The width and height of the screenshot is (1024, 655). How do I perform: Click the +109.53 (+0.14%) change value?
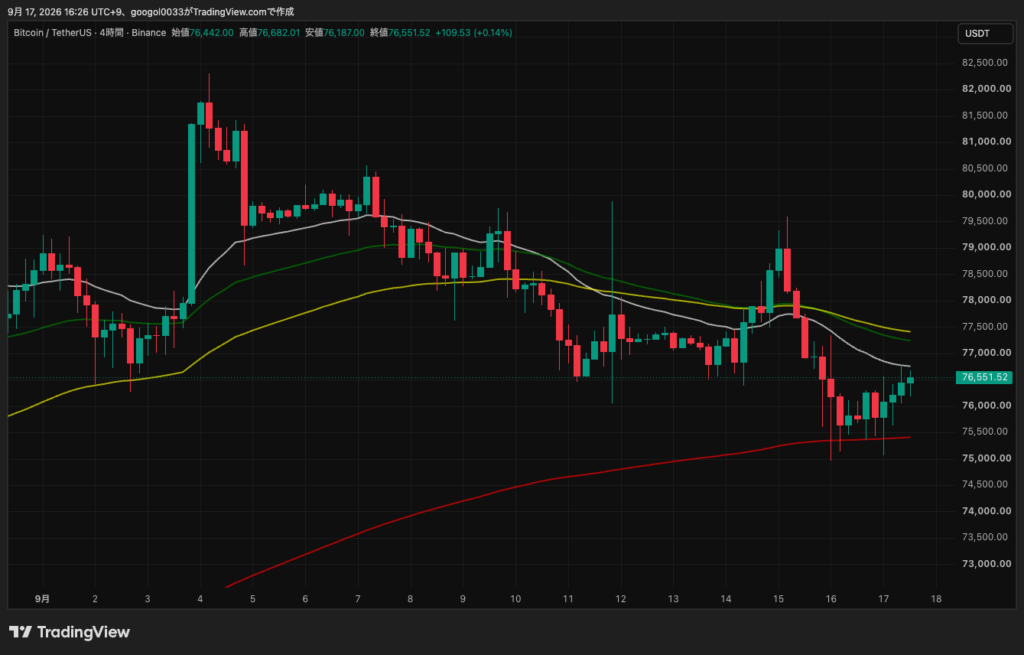pyautogui.click(x=473, y=33)
